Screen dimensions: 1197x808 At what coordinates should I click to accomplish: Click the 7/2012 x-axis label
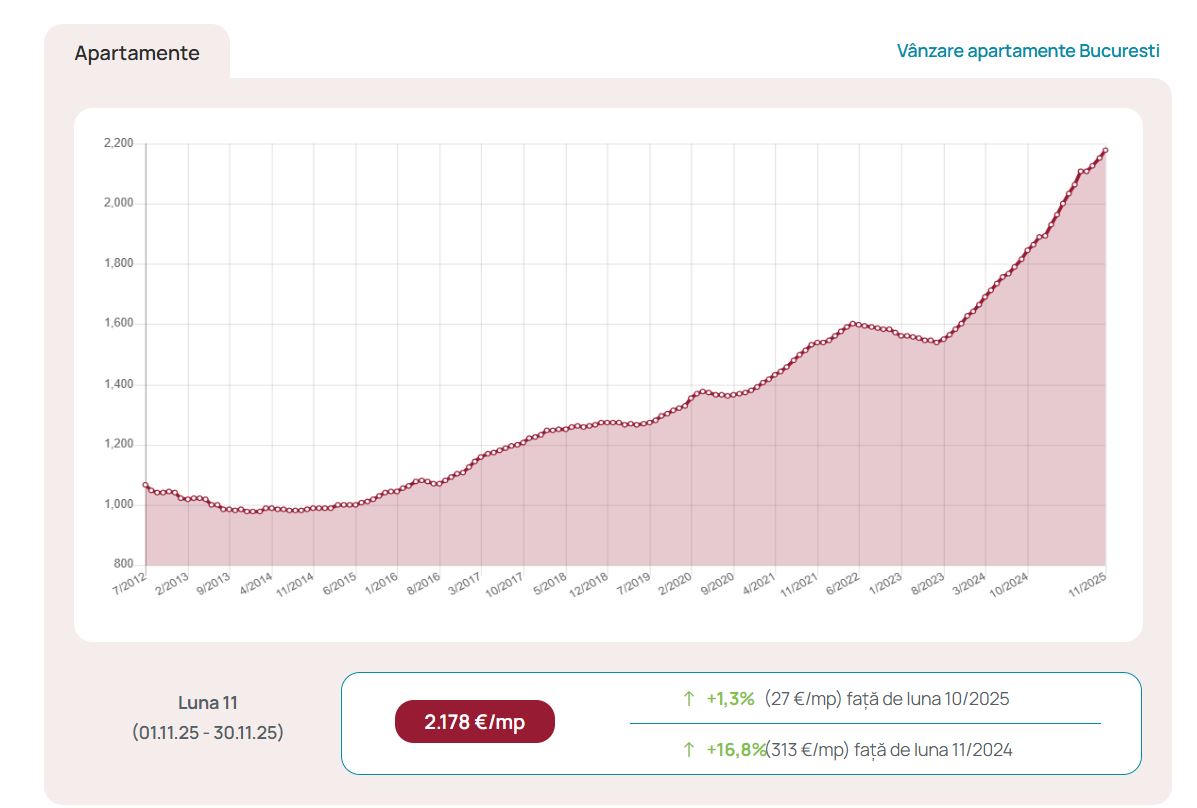pyautogui.click(x=129, y=585)
